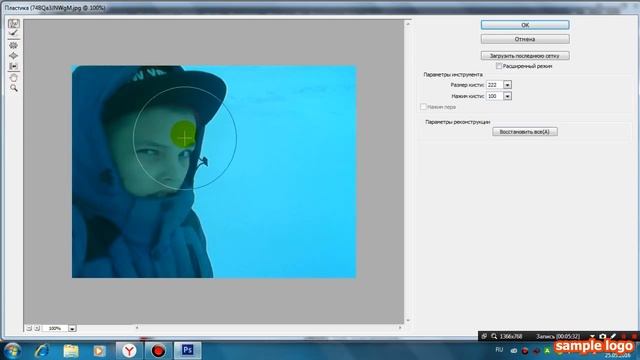Click the recorder window icon left of magnifier
640x360 pixels.
coord(484,336)
